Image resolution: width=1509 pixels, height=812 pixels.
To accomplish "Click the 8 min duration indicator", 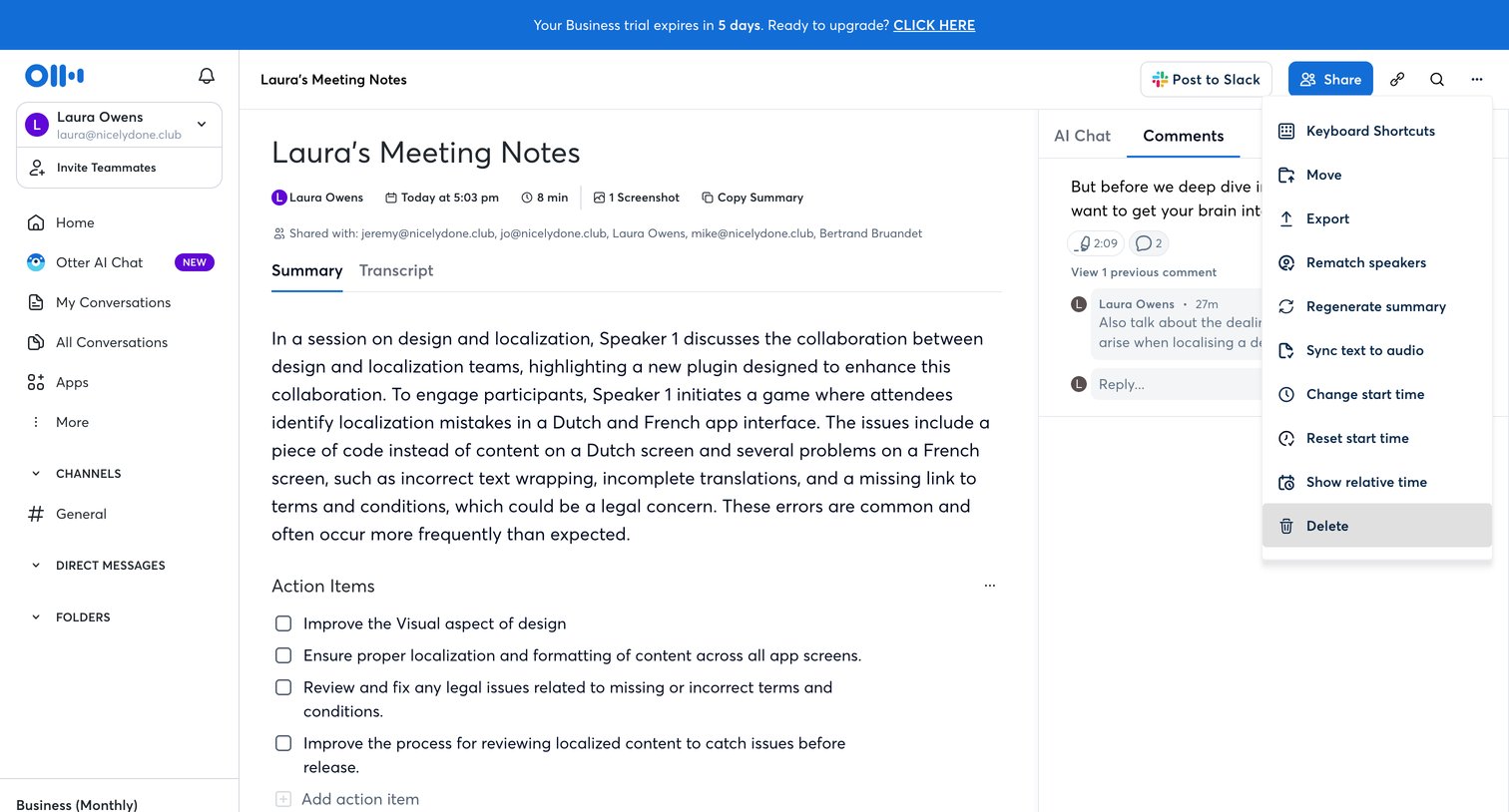I will (544, 198).
